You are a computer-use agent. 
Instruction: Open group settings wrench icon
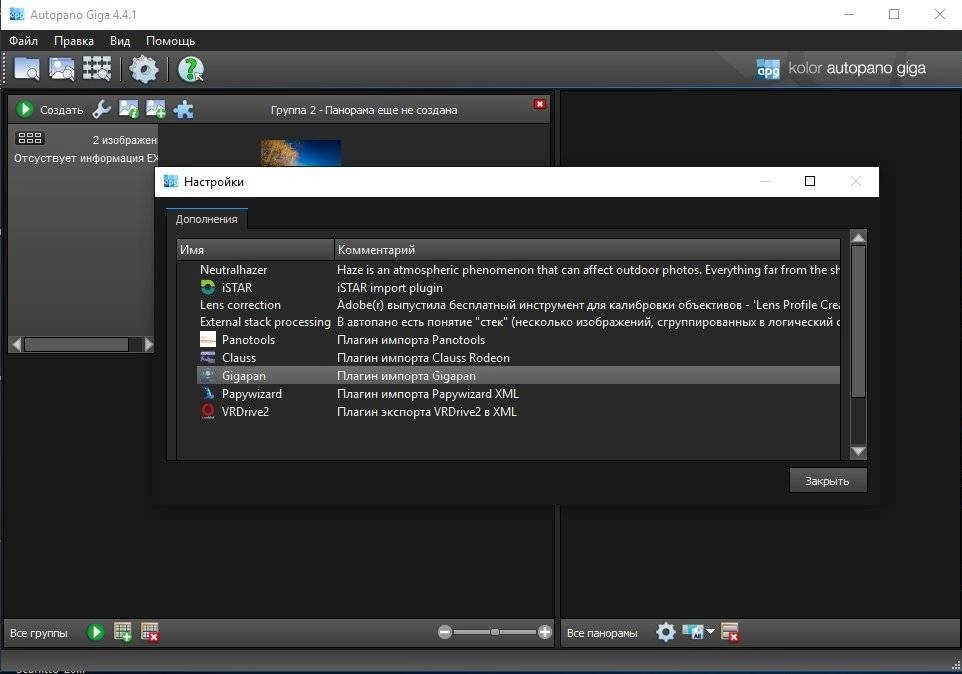tap(101, 109)
